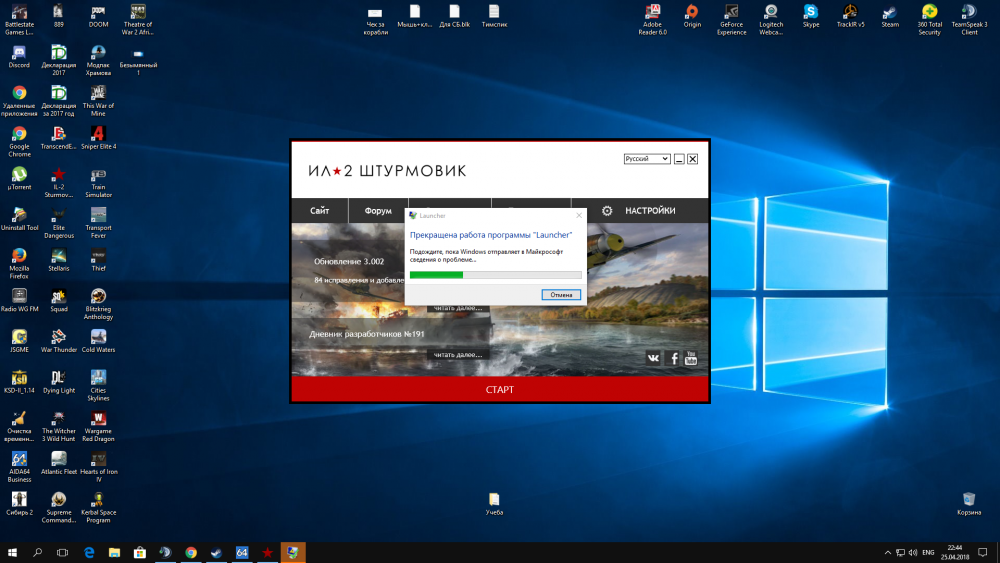Open the War Thunder desktop icon
Screen dimensions: 1000x563
click(59, 337)
